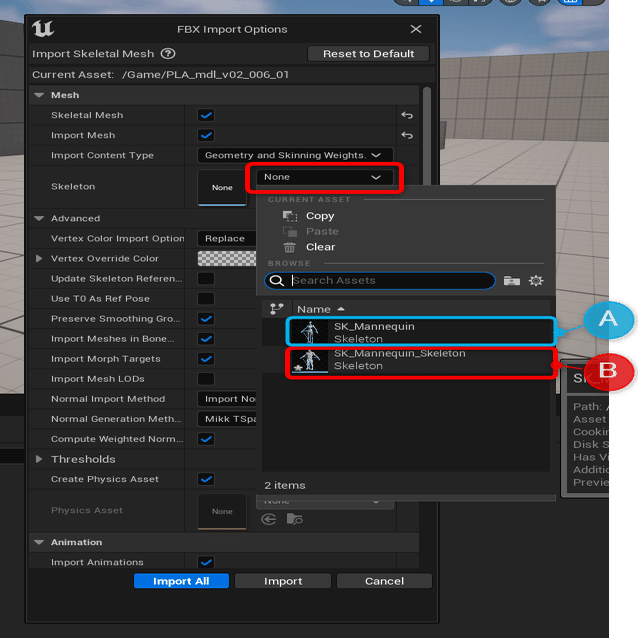Open the folder icon beside asset search
This screenshot has width=638, height=638.
[511, 280]
